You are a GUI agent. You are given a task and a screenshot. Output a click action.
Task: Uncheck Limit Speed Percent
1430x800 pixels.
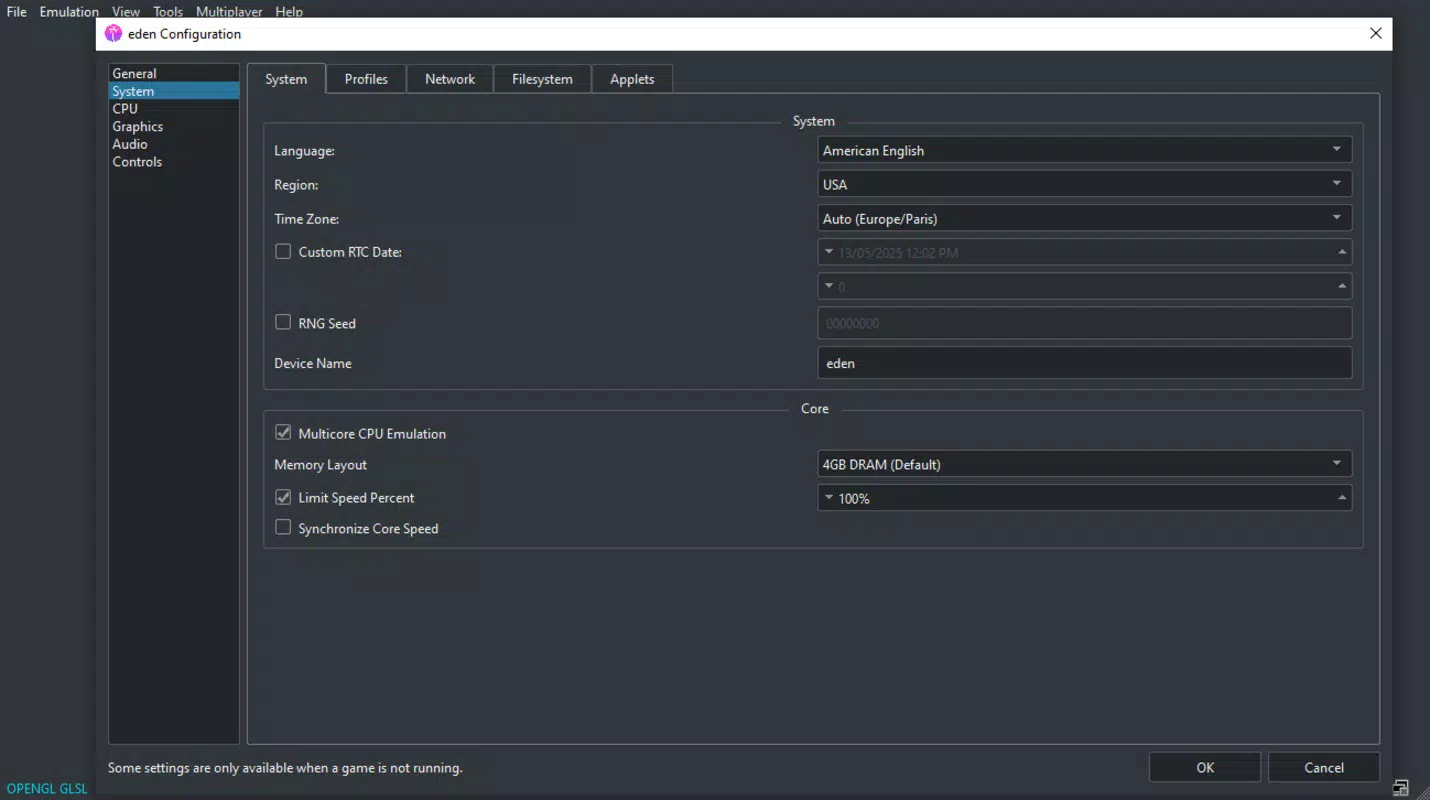pos(283,497)
